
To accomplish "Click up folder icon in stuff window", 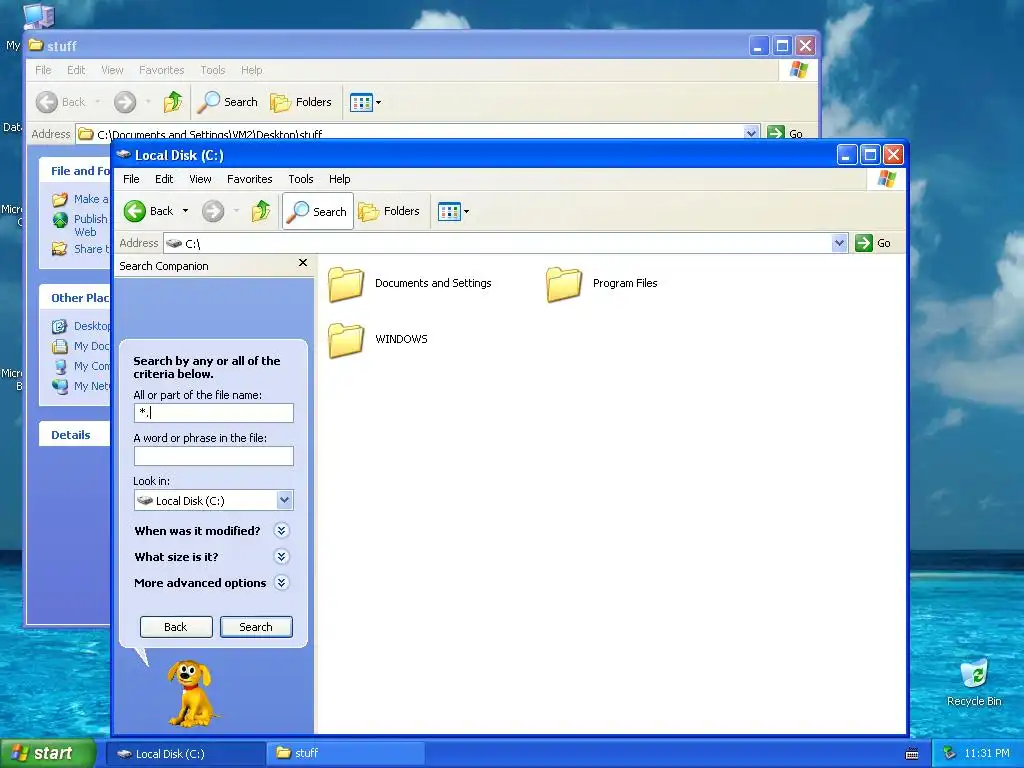I will pyautogui.click(x=173, y=102).
